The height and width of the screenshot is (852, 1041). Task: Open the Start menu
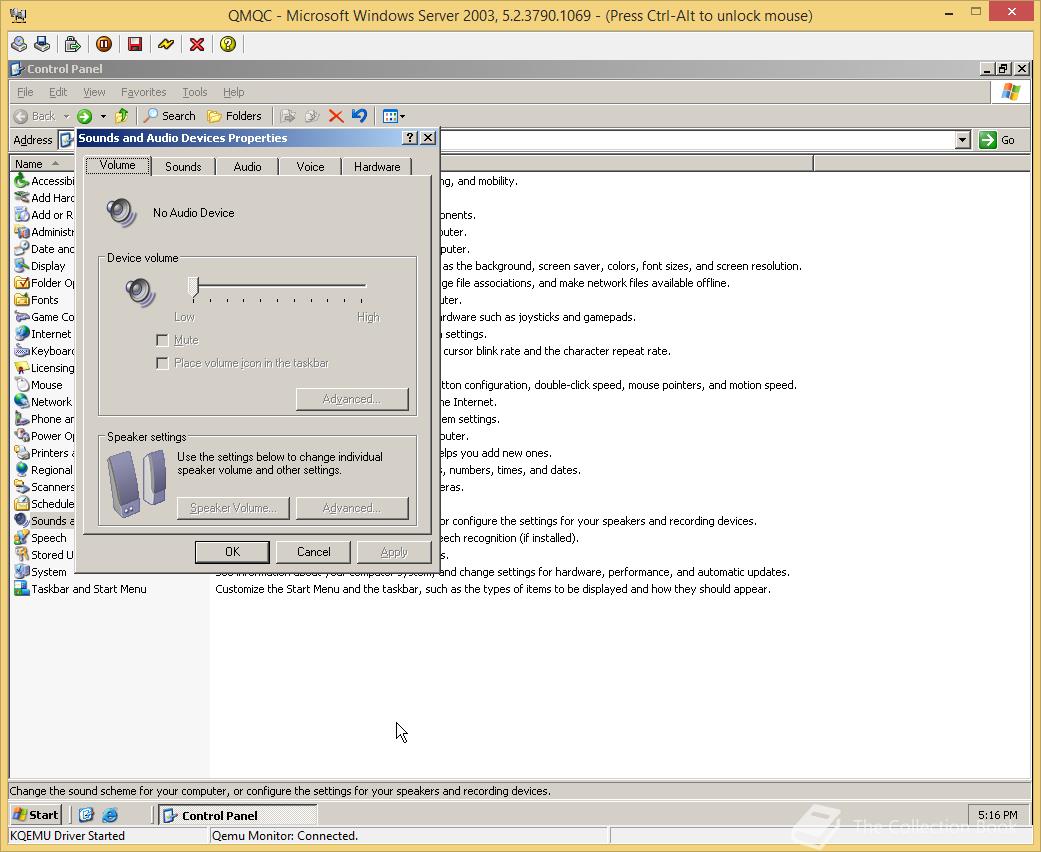[37, 815]
